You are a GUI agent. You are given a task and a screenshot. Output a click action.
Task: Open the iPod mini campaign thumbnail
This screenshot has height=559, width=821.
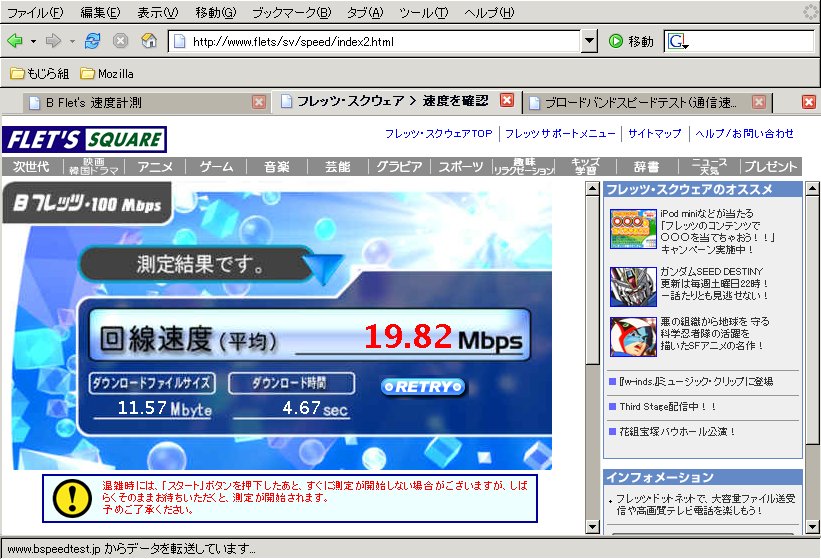(x=633, y=229)
